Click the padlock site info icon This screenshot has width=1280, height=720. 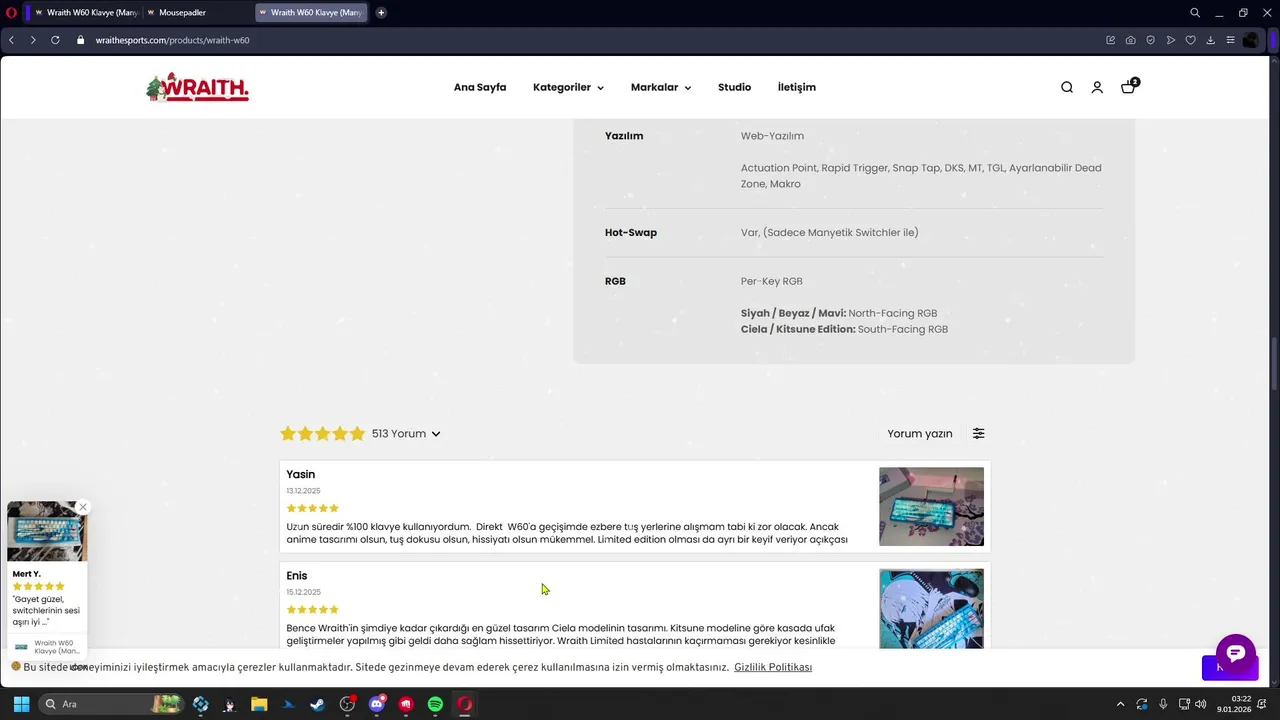(x=81, y=40)
